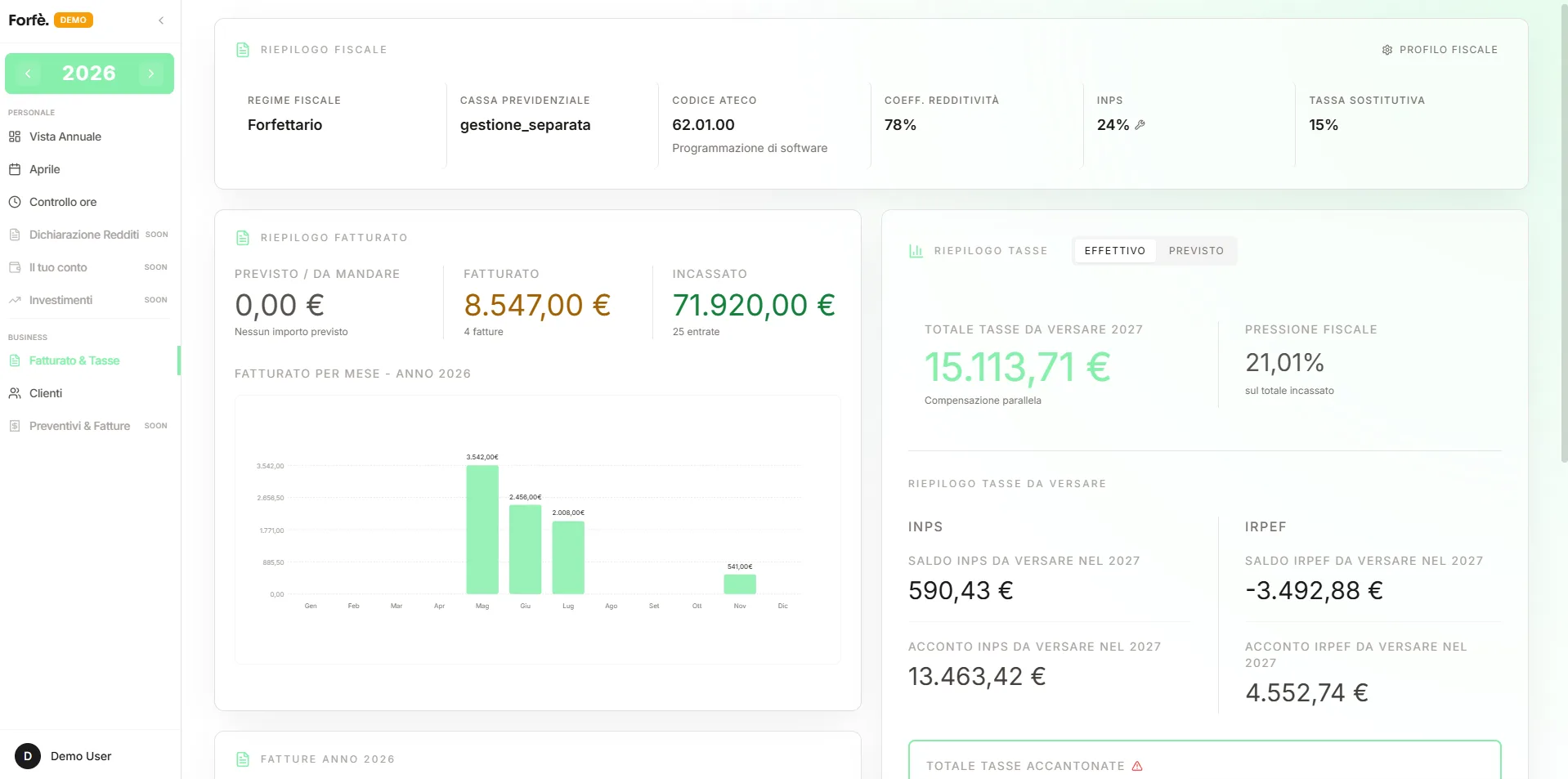Click Totale Tasse Accantonate heading
This screenshot has width=1568, height=779.
click(1025, 766)
